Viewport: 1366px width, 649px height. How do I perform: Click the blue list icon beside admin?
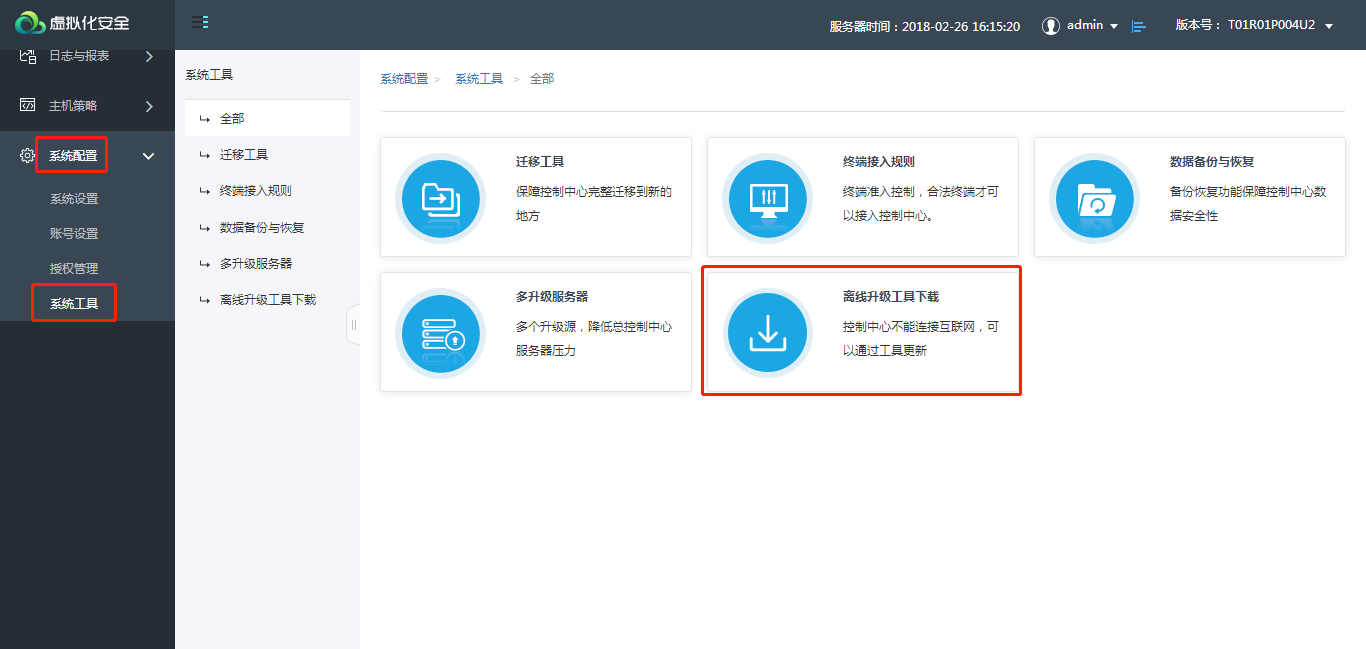[1138, 26]
